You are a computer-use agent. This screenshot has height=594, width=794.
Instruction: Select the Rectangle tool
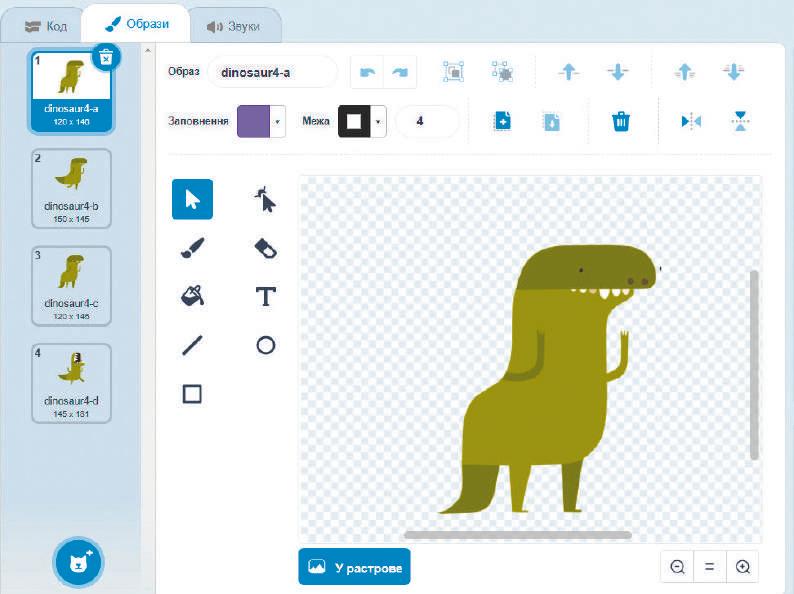(192, 394)
